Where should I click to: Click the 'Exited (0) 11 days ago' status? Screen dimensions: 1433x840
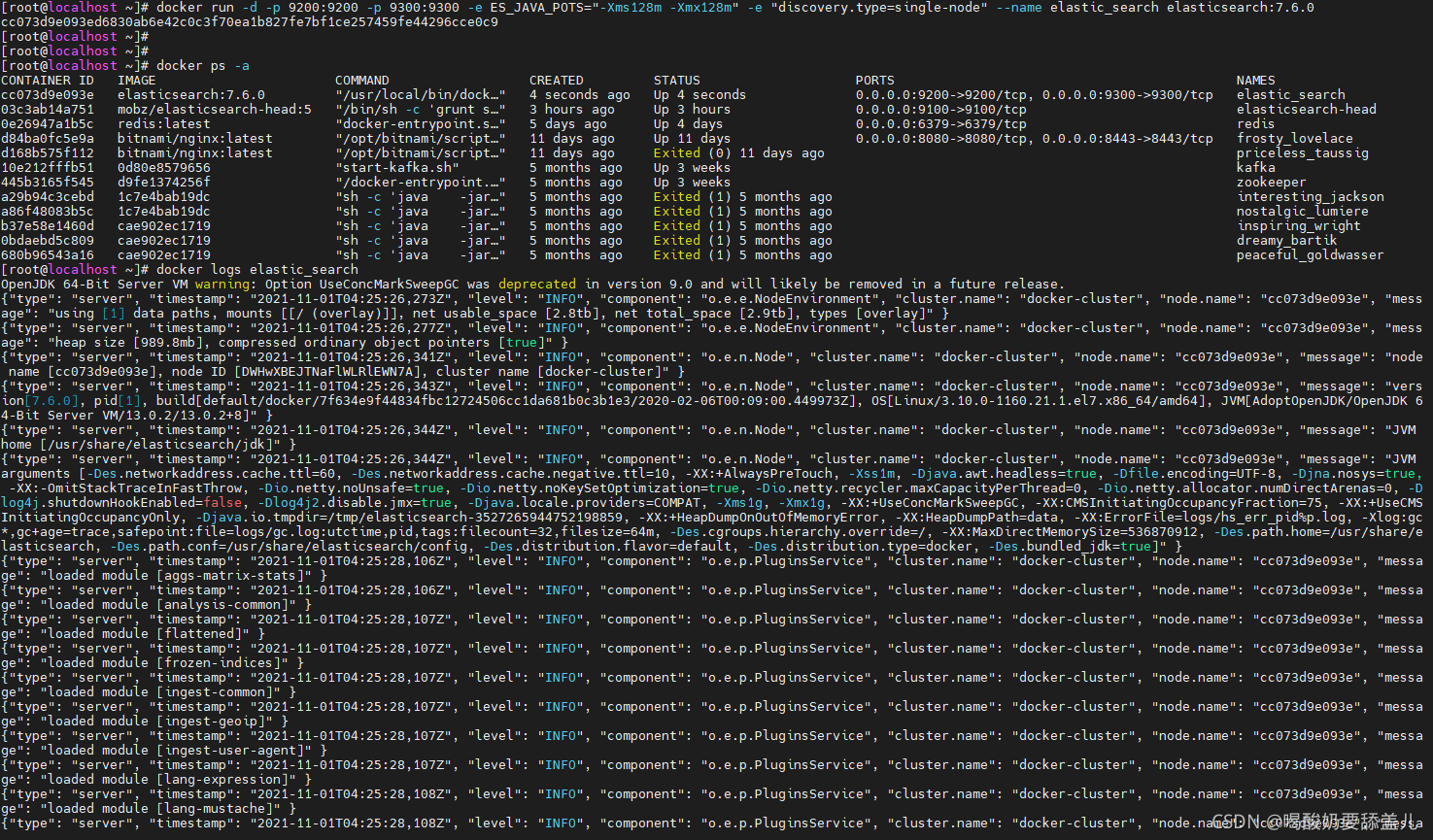(x=739, y=153)
